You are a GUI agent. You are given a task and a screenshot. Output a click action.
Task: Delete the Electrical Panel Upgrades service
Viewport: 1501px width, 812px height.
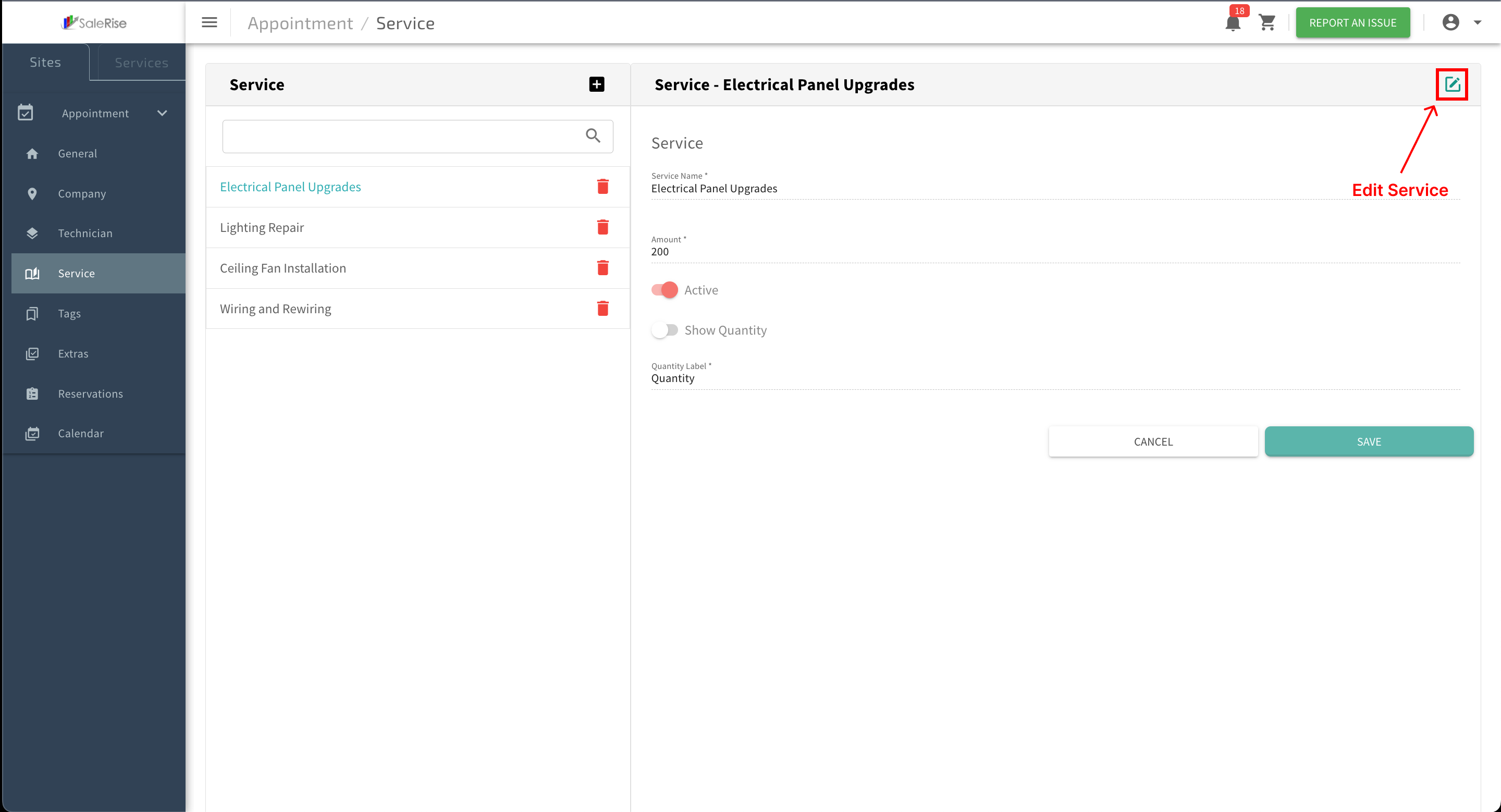click(x=602, y=187)
